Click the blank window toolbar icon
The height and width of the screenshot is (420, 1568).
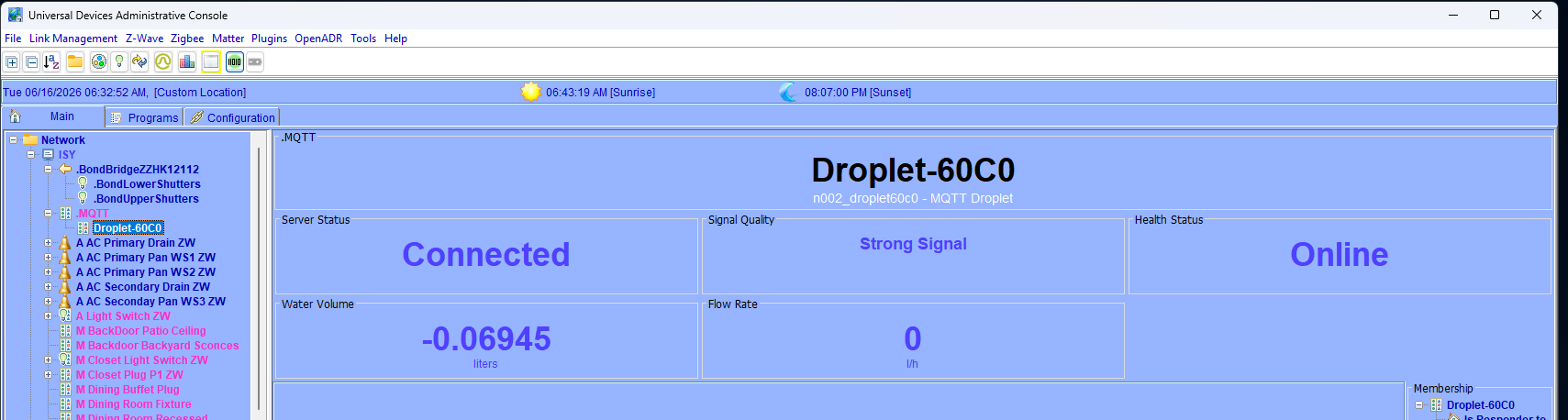pos(211,61)
